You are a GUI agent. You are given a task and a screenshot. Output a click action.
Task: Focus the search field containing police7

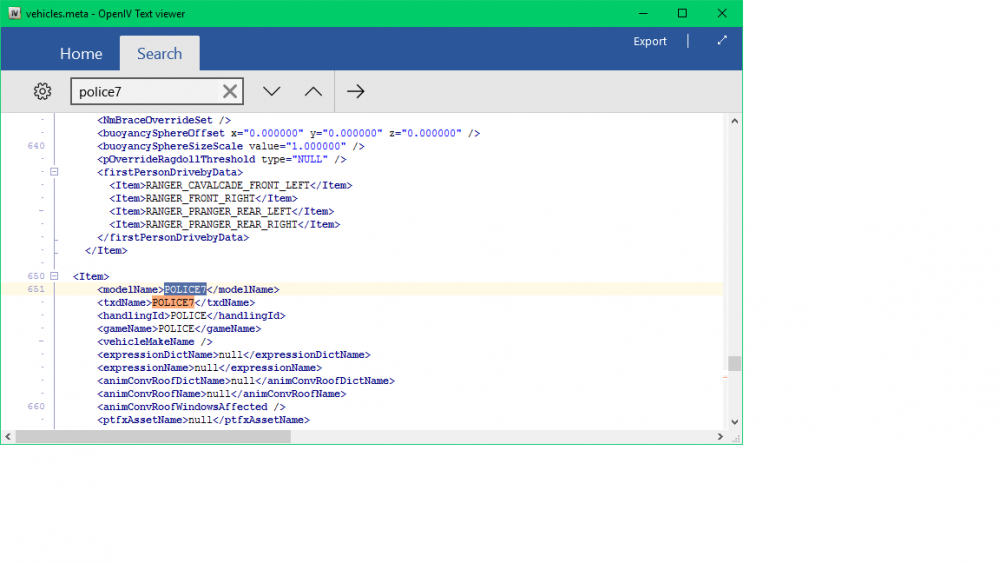[x=145, y=92]
